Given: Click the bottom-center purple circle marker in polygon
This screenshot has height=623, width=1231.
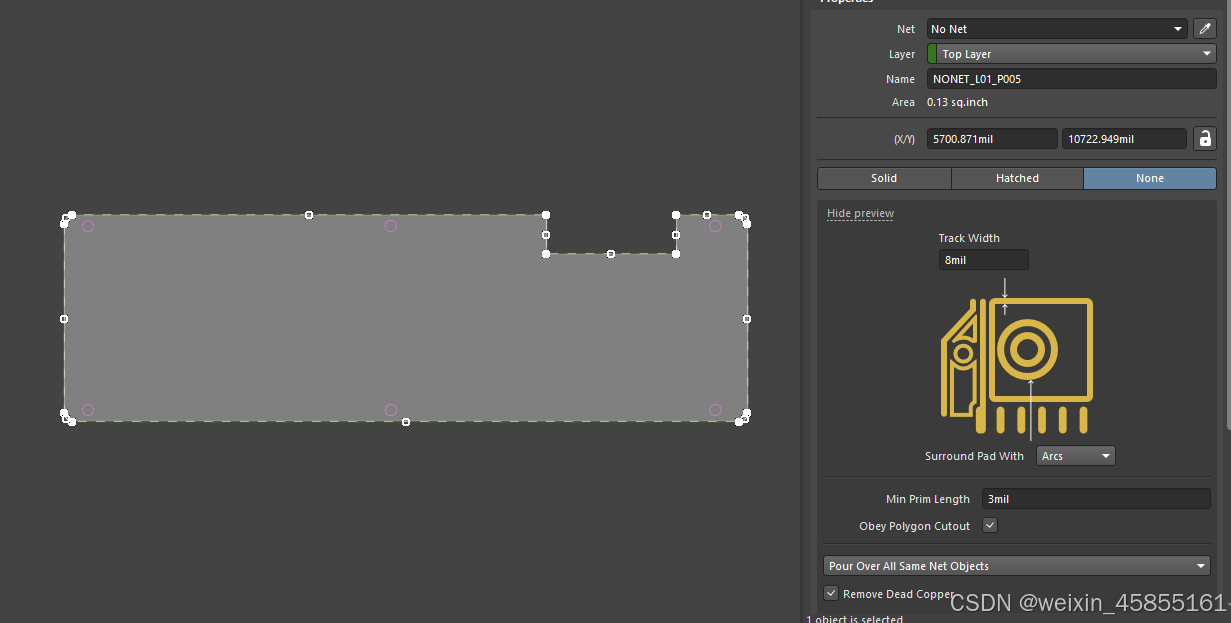Looking at the screenshot, I should point(391,410).
